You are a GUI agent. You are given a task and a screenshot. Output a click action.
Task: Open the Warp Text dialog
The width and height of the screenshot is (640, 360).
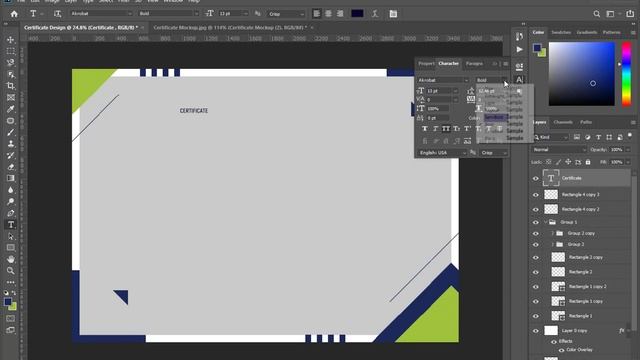tap(375, 14)
